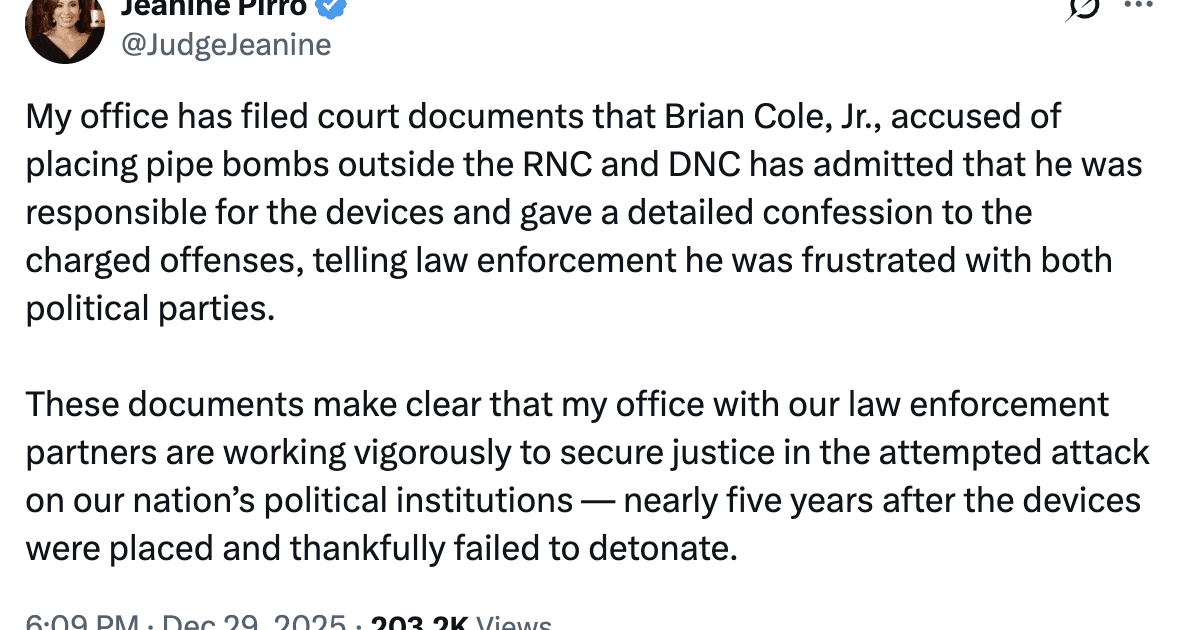Open the Views count analytics
Image resolution: width=1184 pixels, height=630 pixels.
pyautogui.click(x=460, y=624)
